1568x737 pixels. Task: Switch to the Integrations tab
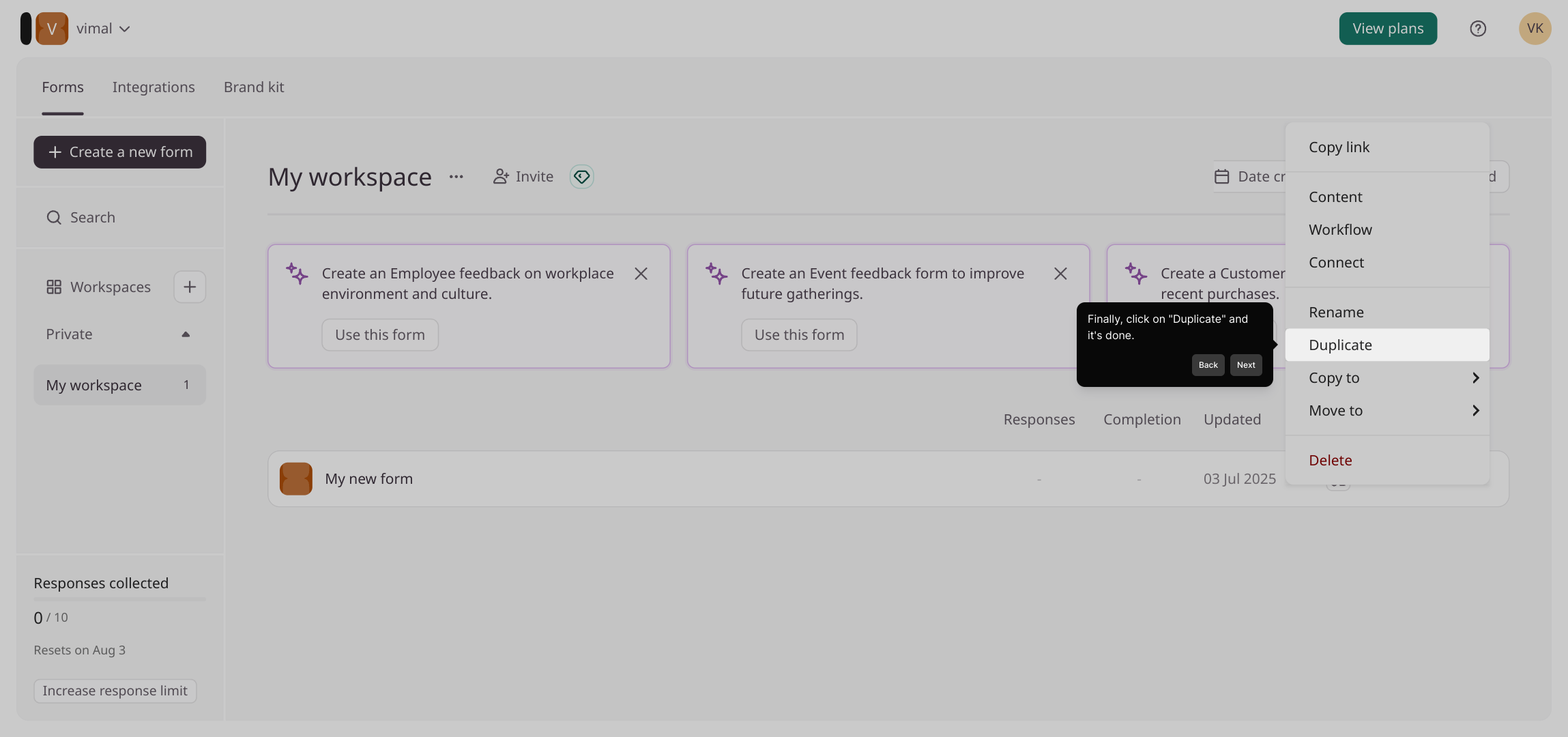pos(154,87)
